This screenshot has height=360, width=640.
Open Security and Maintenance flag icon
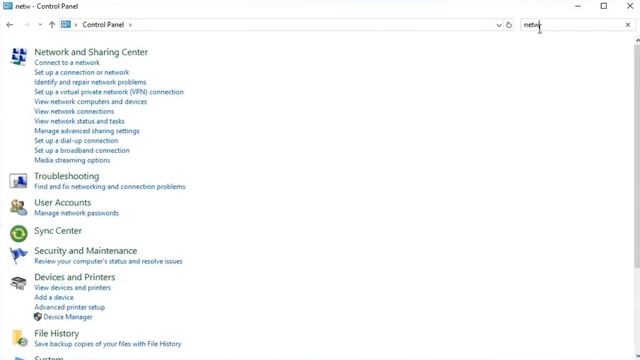point(18,256)
